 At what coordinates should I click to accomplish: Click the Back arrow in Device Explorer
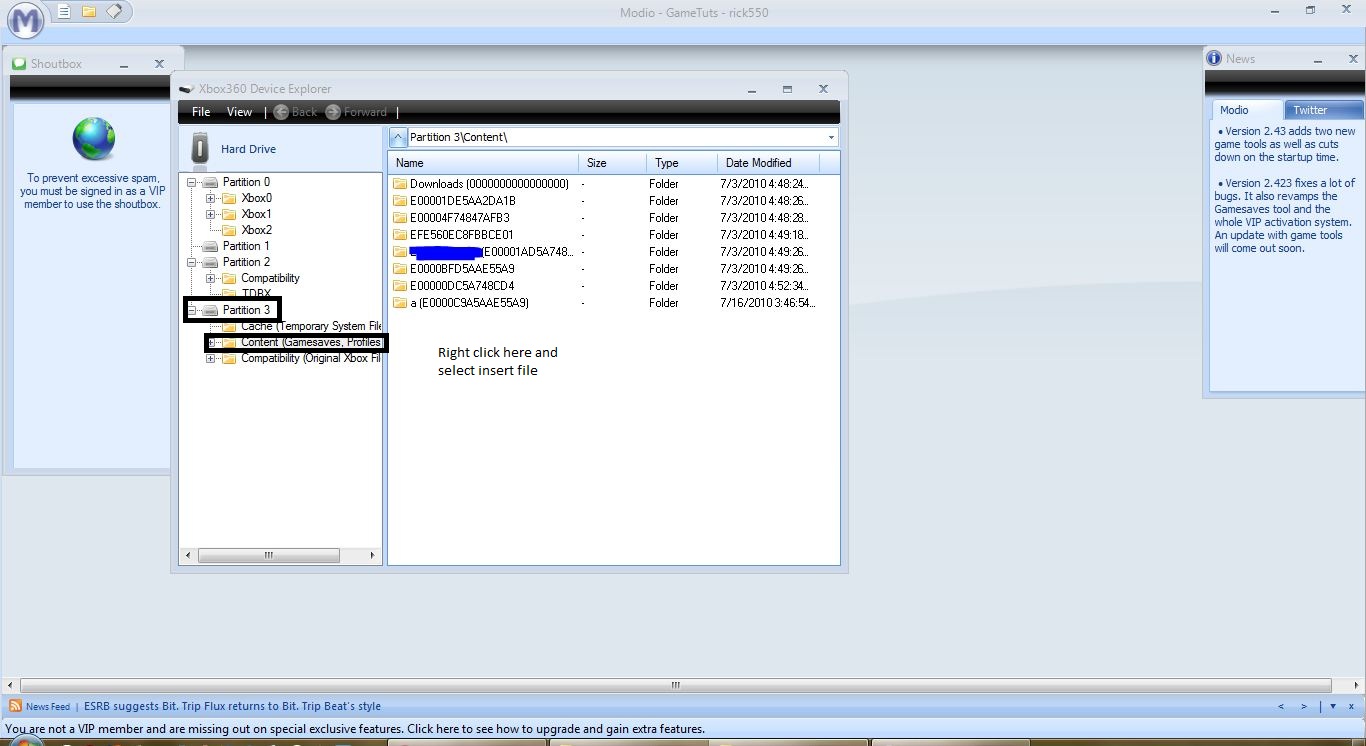click(x=281, y=112)
